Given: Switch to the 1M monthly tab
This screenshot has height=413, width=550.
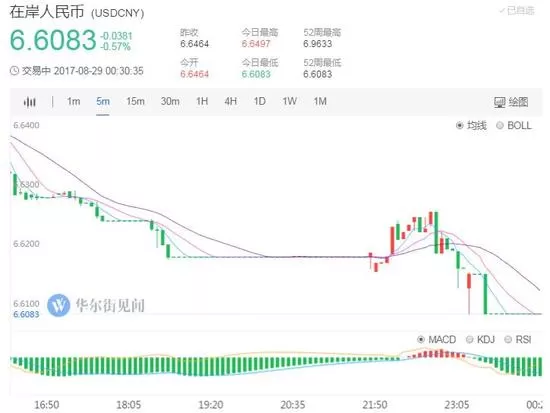Looking at the screenshot, I should pos(320,101).
